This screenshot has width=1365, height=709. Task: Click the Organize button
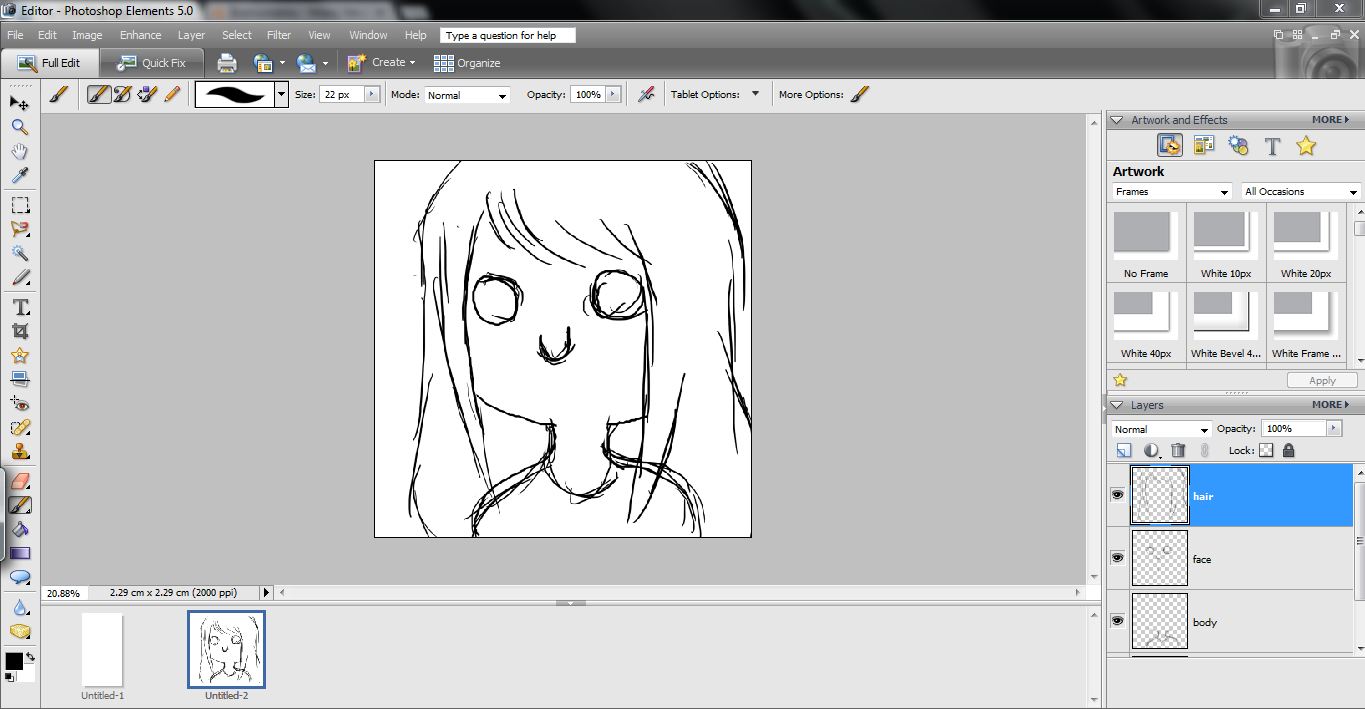(x=467, y=63)
